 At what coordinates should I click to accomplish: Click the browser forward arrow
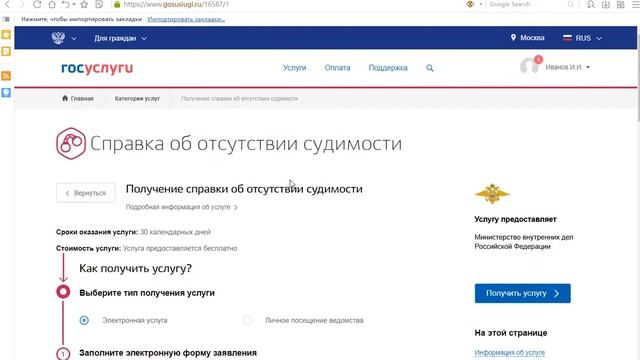pos(22,4)
